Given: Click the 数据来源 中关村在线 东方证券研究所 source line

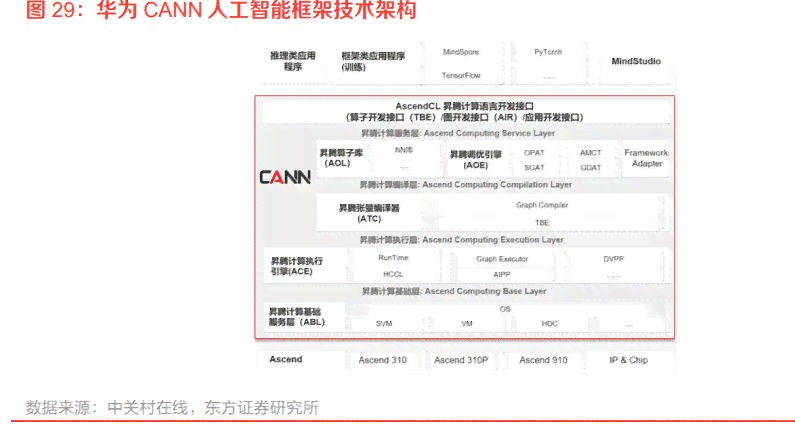Looking at the screenshot, I should tap(172, 408).
